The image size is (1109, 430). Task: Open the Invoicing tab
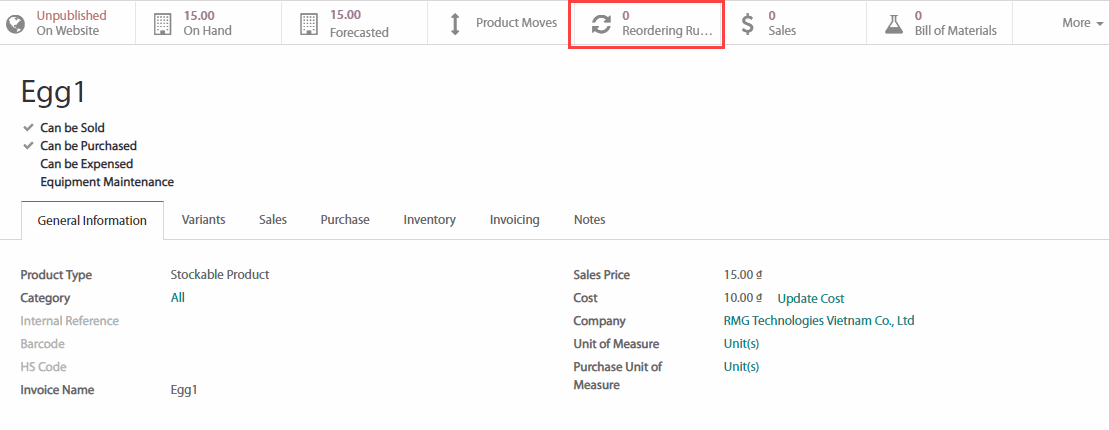click(514, 220)
